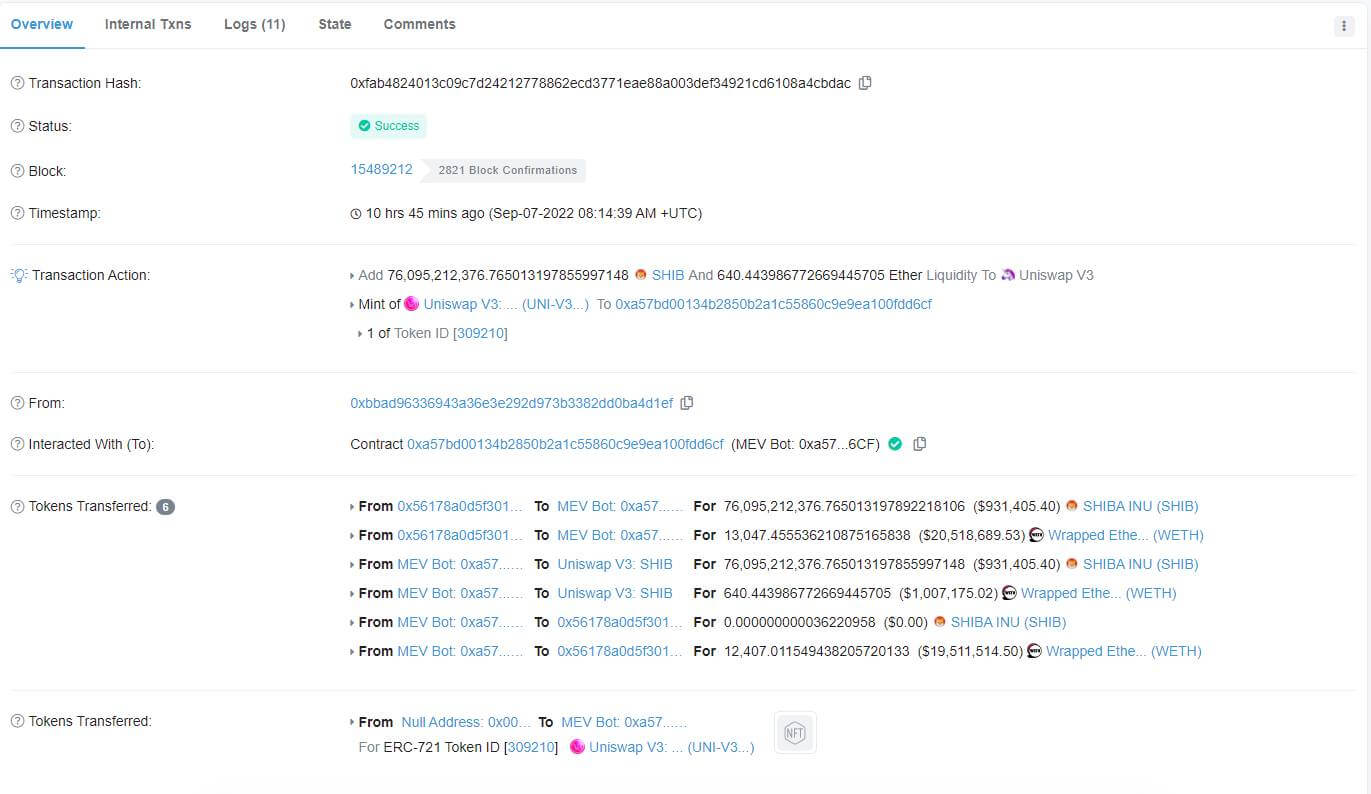1371x794 pixels.
Task: Click the SHIB icon in 0.000000000036220958 row
Action: (x=940, y=622)
